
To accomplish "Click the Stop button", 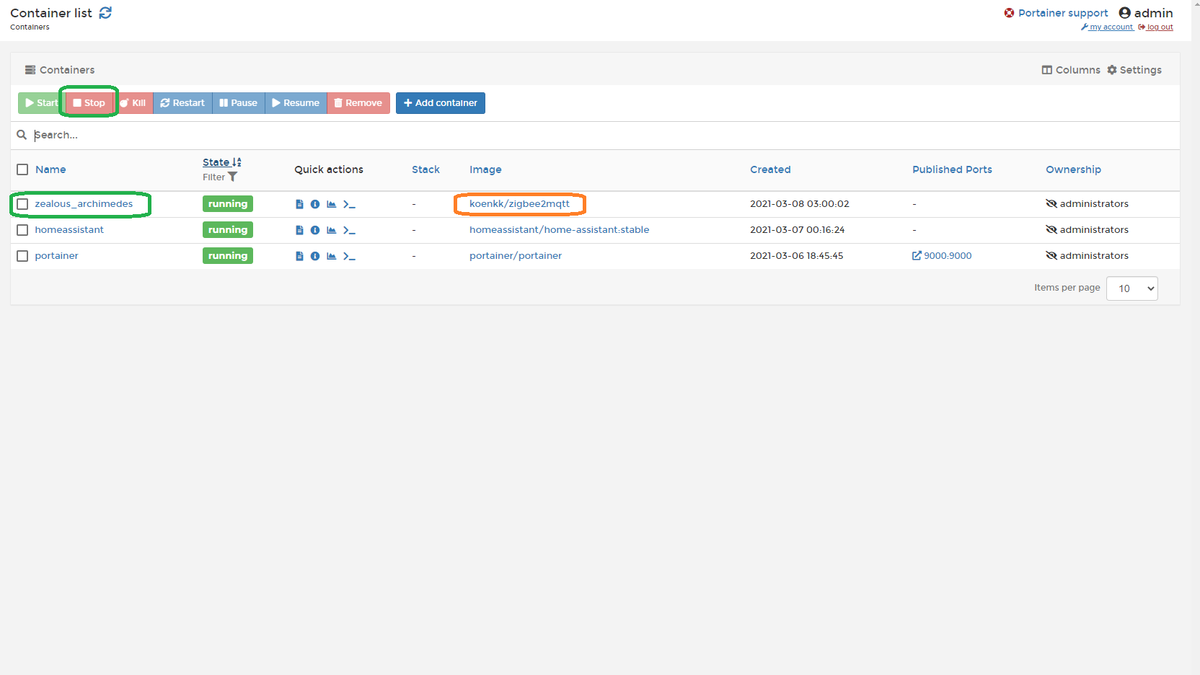I will 89,103.
